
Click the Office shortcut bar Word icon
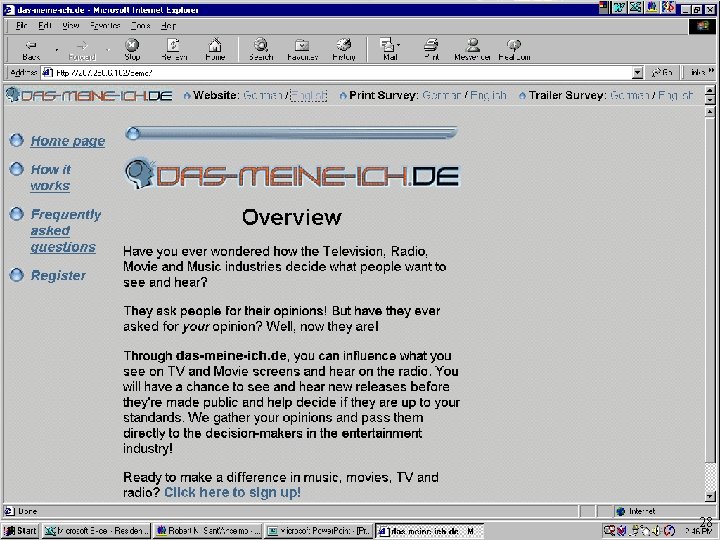click(x=619, y=8)
